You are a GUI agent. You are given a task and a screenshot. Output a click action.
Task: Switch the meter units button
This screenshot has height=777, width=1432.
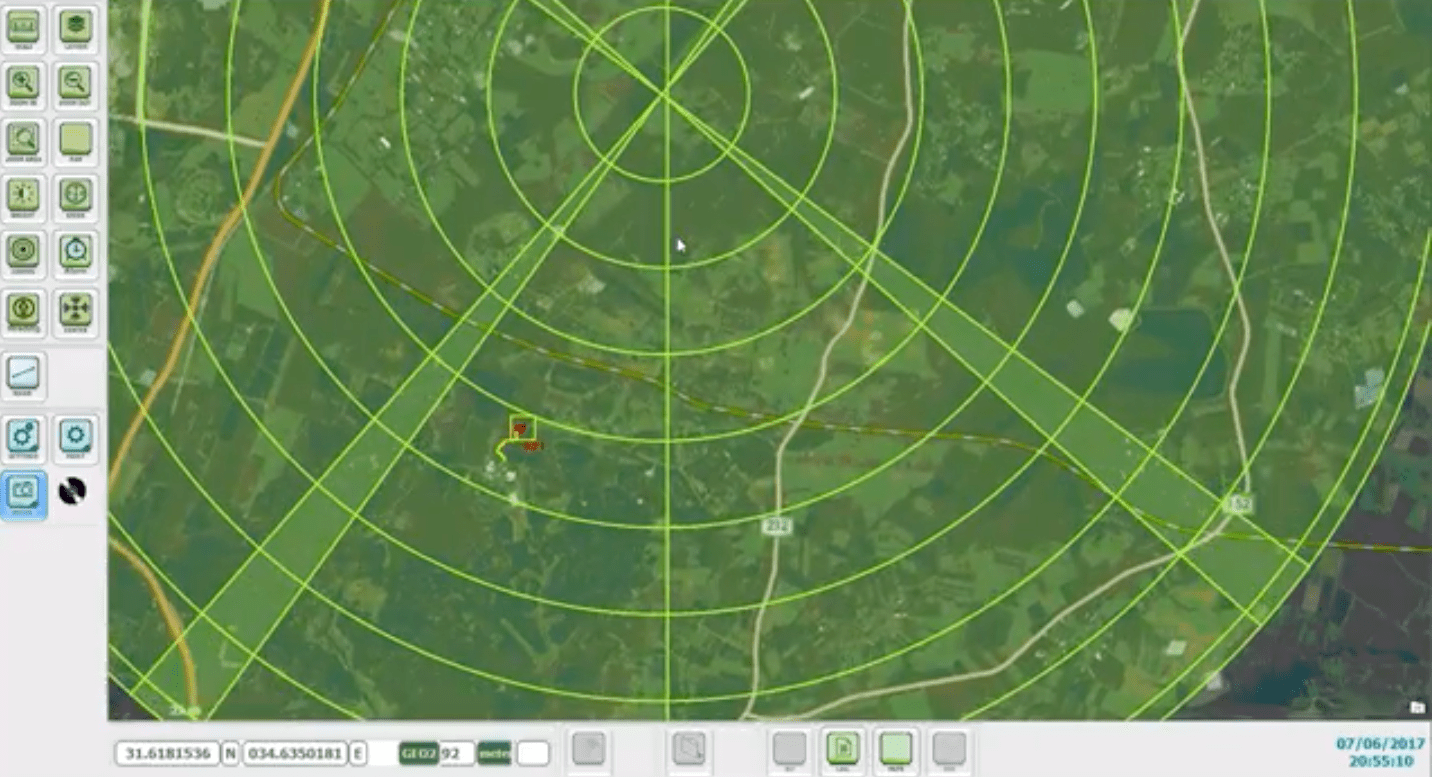pyautogui.click(x=494, y=753)
